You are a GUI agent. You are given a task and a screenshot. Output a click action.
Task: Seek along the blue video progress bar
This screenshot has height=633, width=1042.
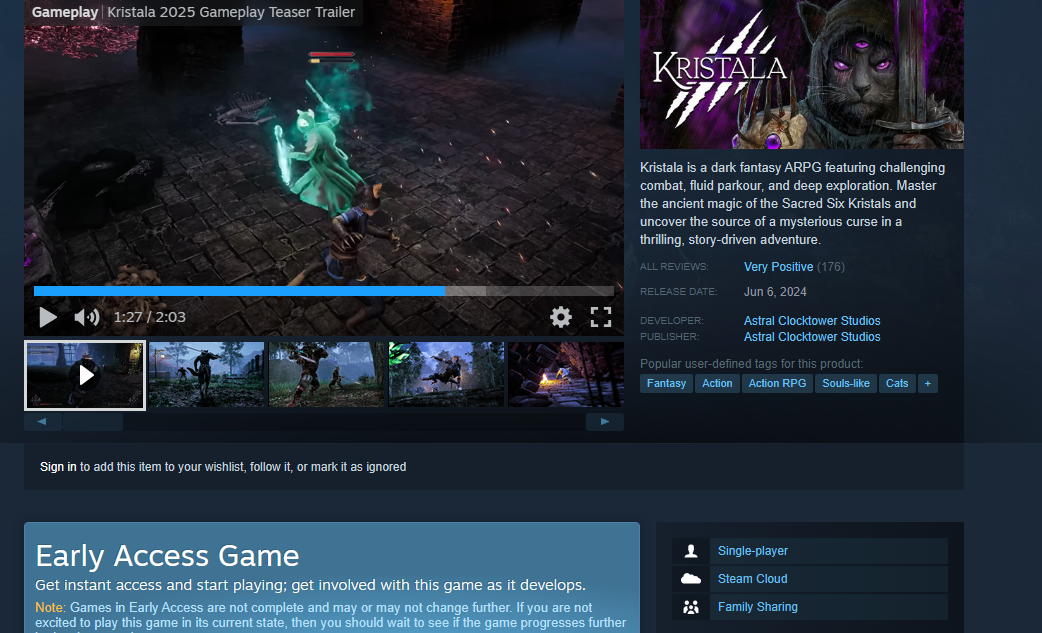[x=324, y=291]
